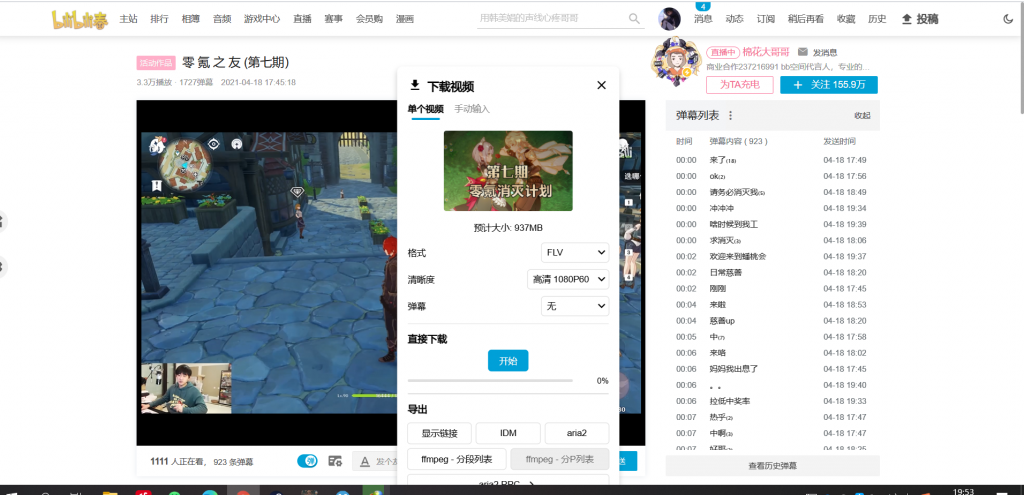Screen dimensions: 1024x495
Task: Open the 主站 menu item
Action: (x=129, y=19)
